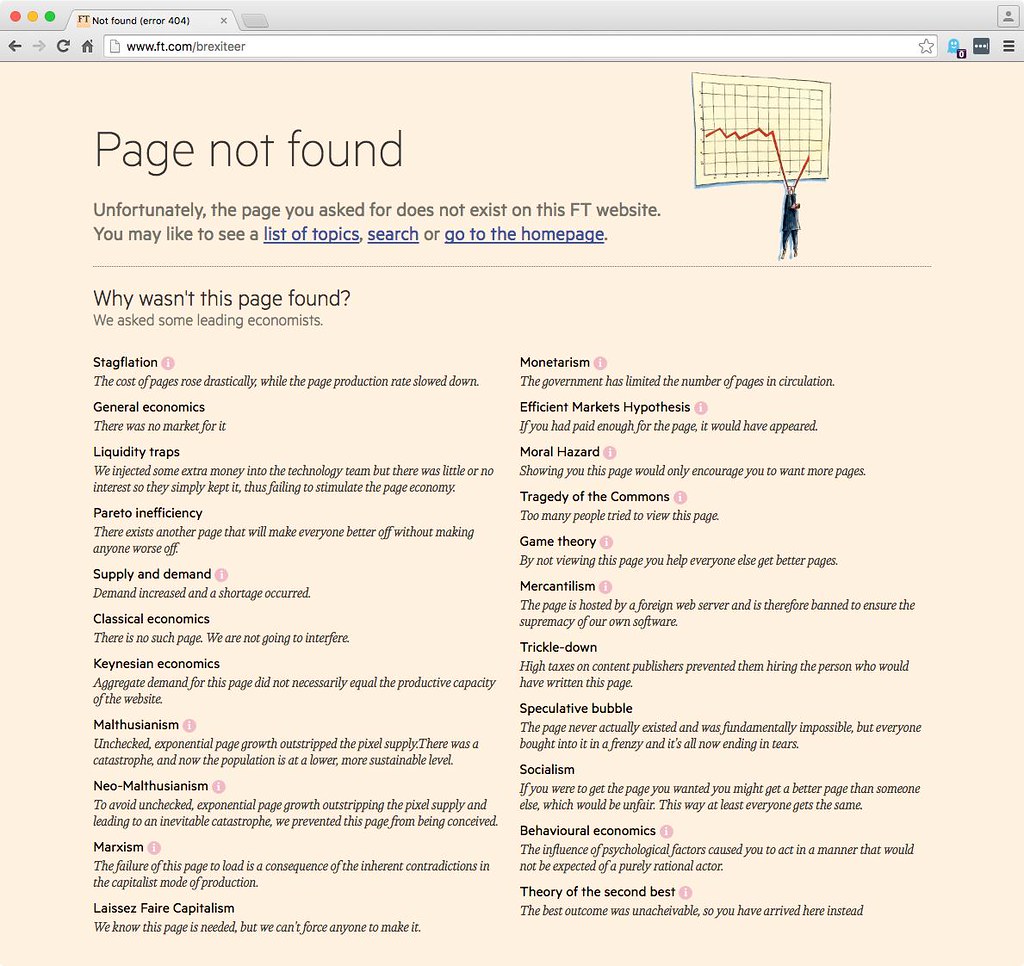
Task: Open info icon beside Efficient Markets Hypothesis
Action: point(701,408)
